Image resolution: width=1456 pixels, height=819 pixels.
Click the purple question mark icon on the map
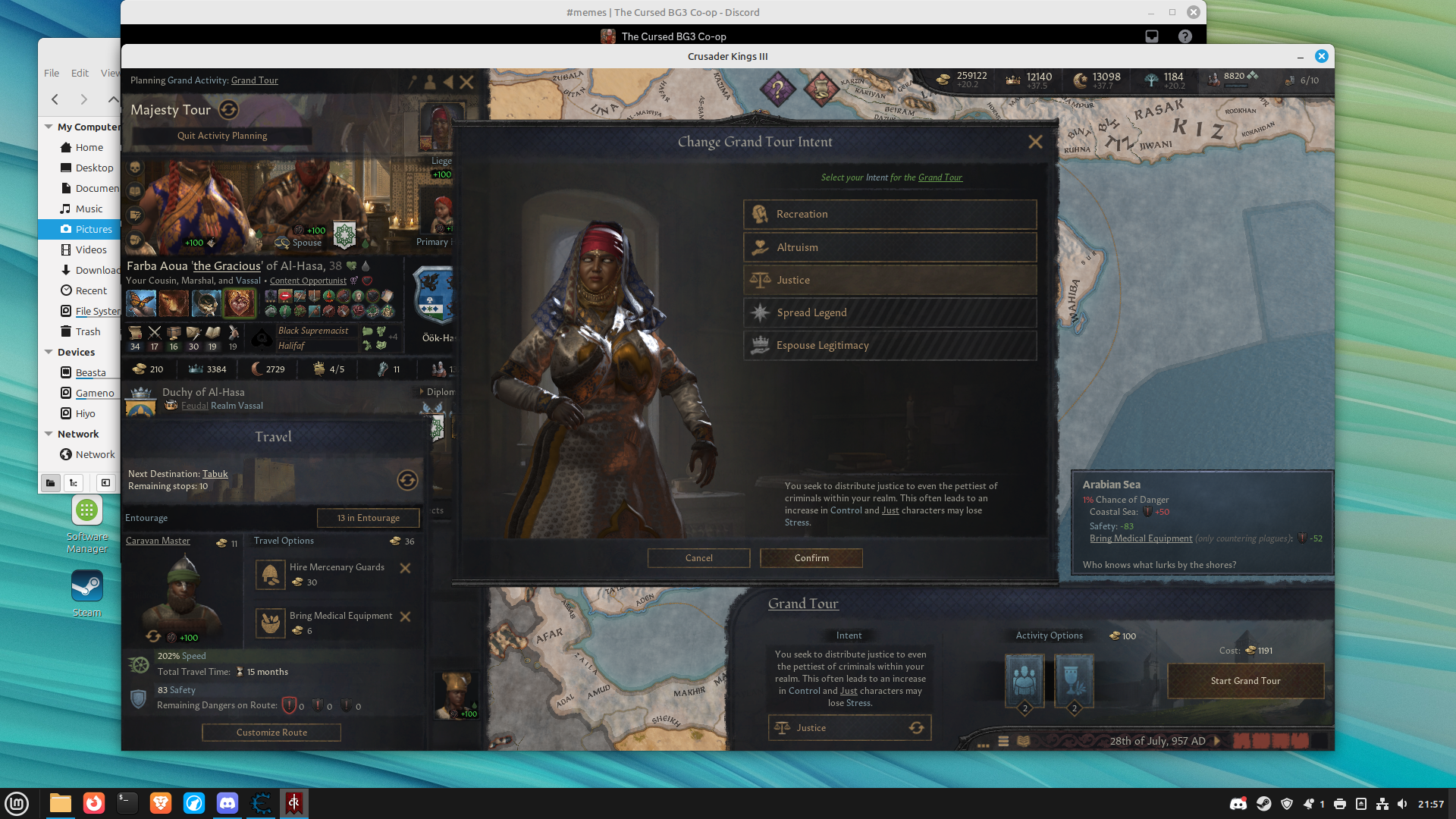[x=777, y=90]
